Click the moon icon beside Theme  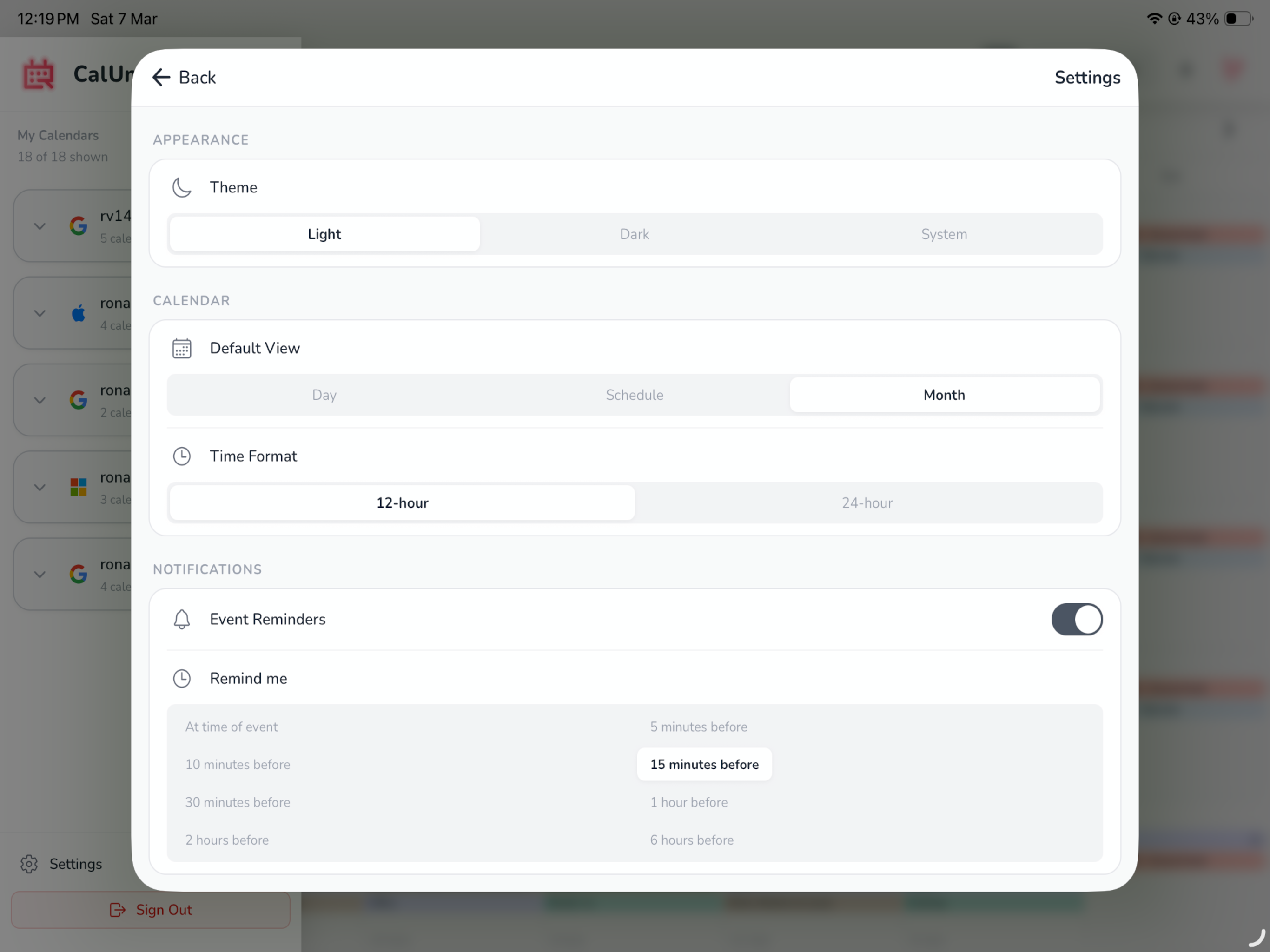182,187
